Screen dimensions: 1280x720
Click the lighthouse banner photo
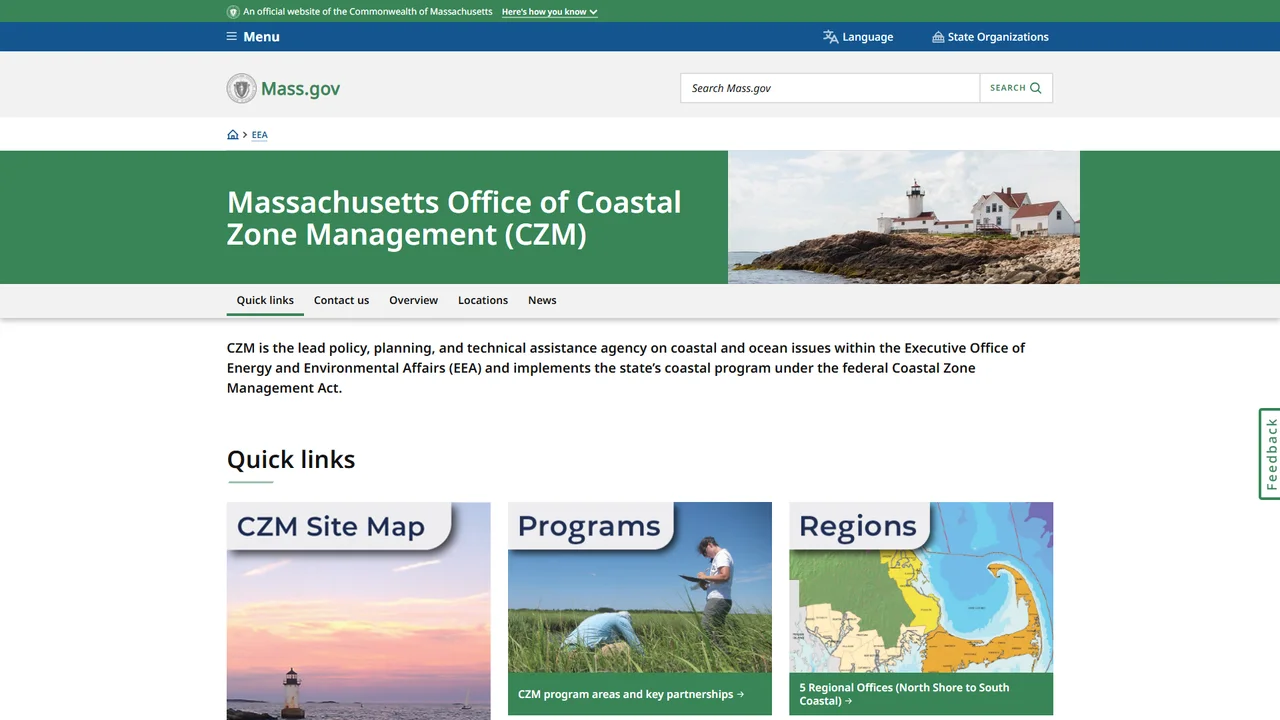click(x=904, y=217)
